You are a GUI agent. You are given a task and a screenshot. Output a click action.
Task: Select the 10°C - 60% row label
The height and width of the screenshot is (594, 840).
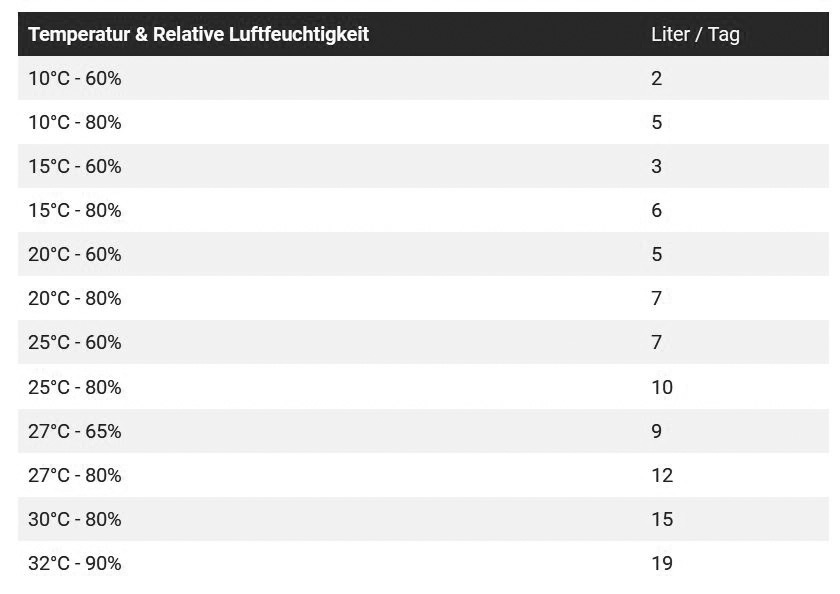pos(74,79)
